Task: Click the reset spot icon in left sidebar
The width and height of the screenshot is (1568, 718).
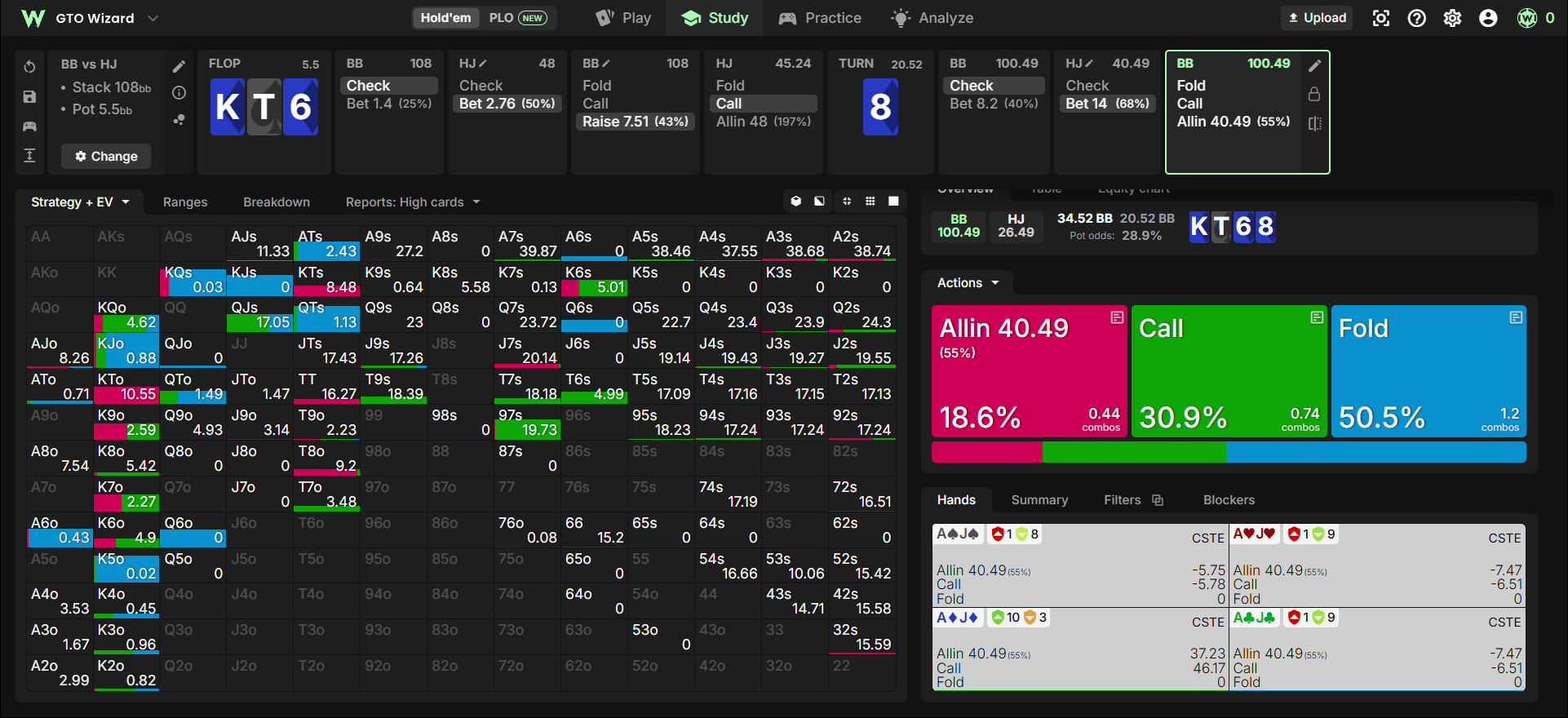Action: pyautogui.click(x=29, y=67)
